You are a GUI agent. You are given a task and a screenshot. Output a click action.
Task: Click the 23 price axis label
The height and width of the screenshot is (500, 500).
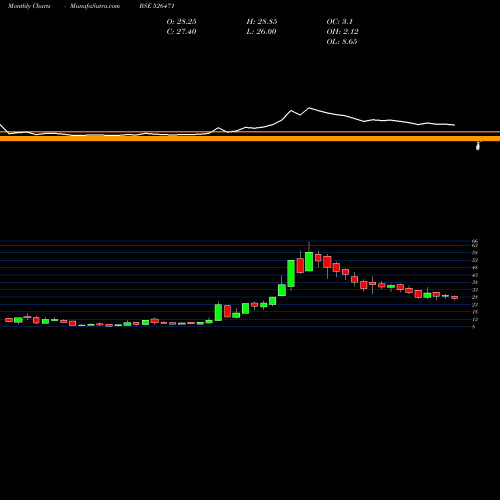tap(475, 305)
